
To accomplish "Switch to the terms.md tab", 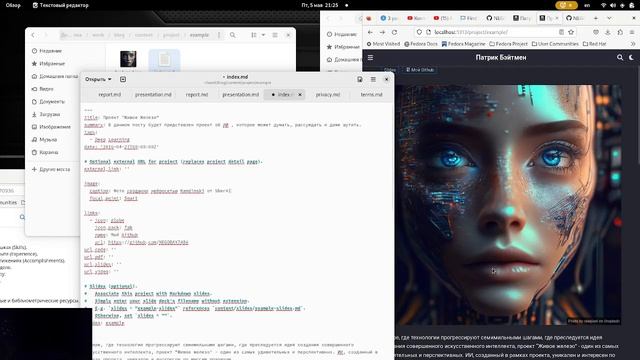I will point(371,94).
